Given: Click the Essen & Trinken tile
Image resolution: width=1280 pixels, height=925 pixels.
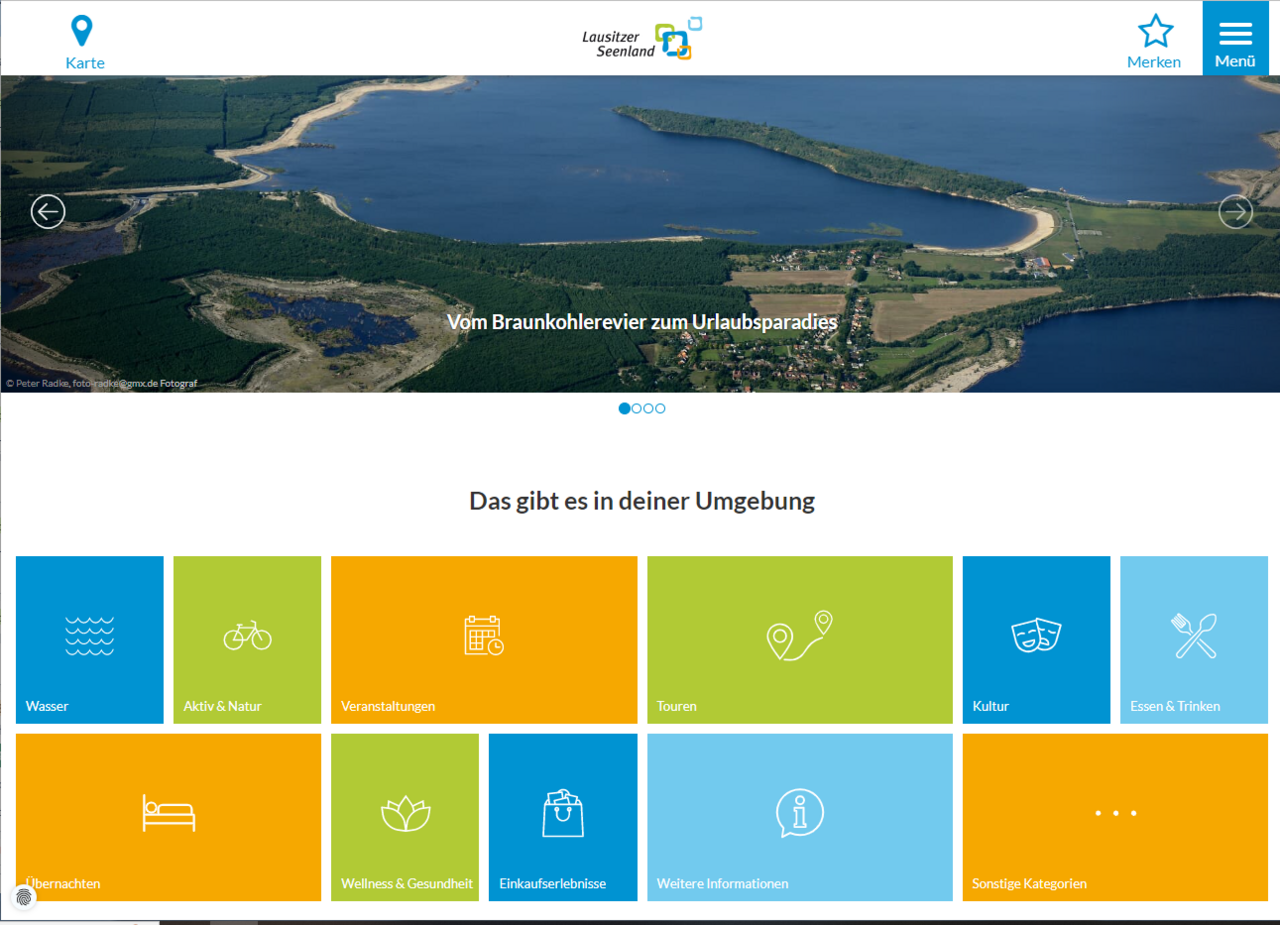Looking at the screenshot, I should (1194, 640).
